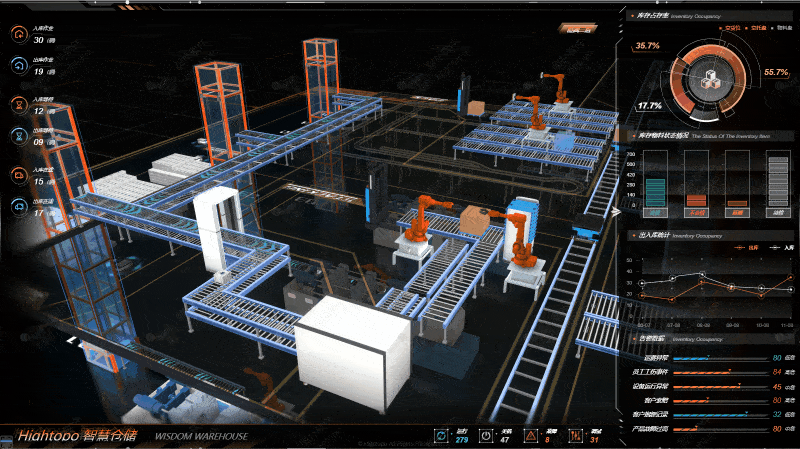Click the running status refresh icon
Image resolution: width=800 pixels, height=449 pixels.
pyautogui.click(x=443, y=436)
